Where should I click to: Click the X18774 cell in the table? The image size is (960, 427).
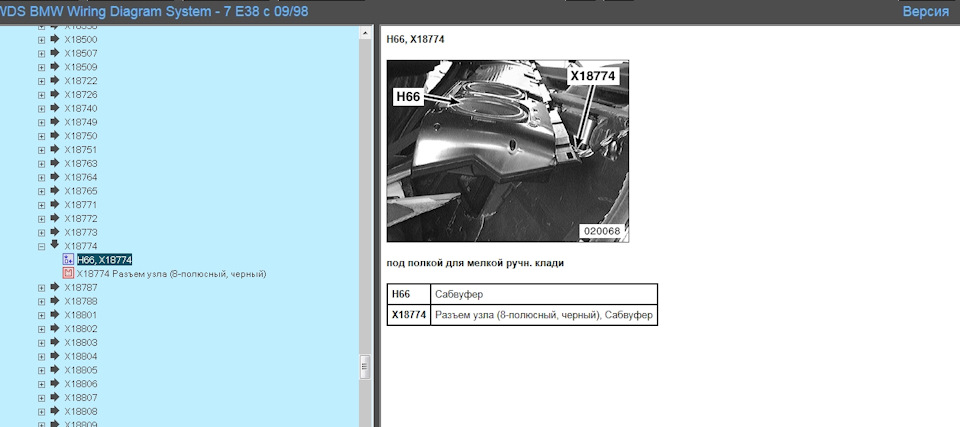coord(408,315)
